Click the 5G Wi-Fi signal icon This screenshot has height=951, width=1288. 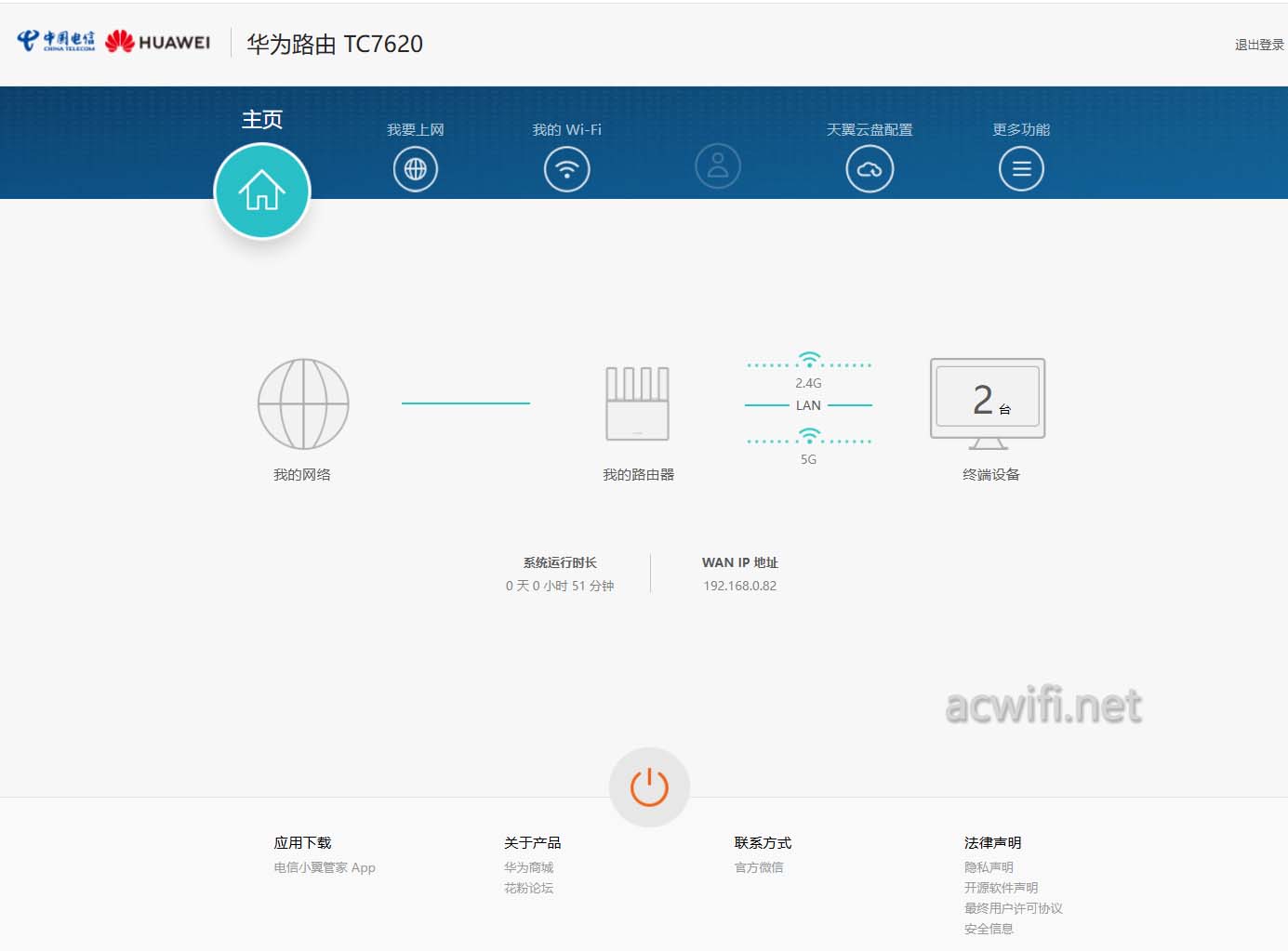[x=810, y=436]
